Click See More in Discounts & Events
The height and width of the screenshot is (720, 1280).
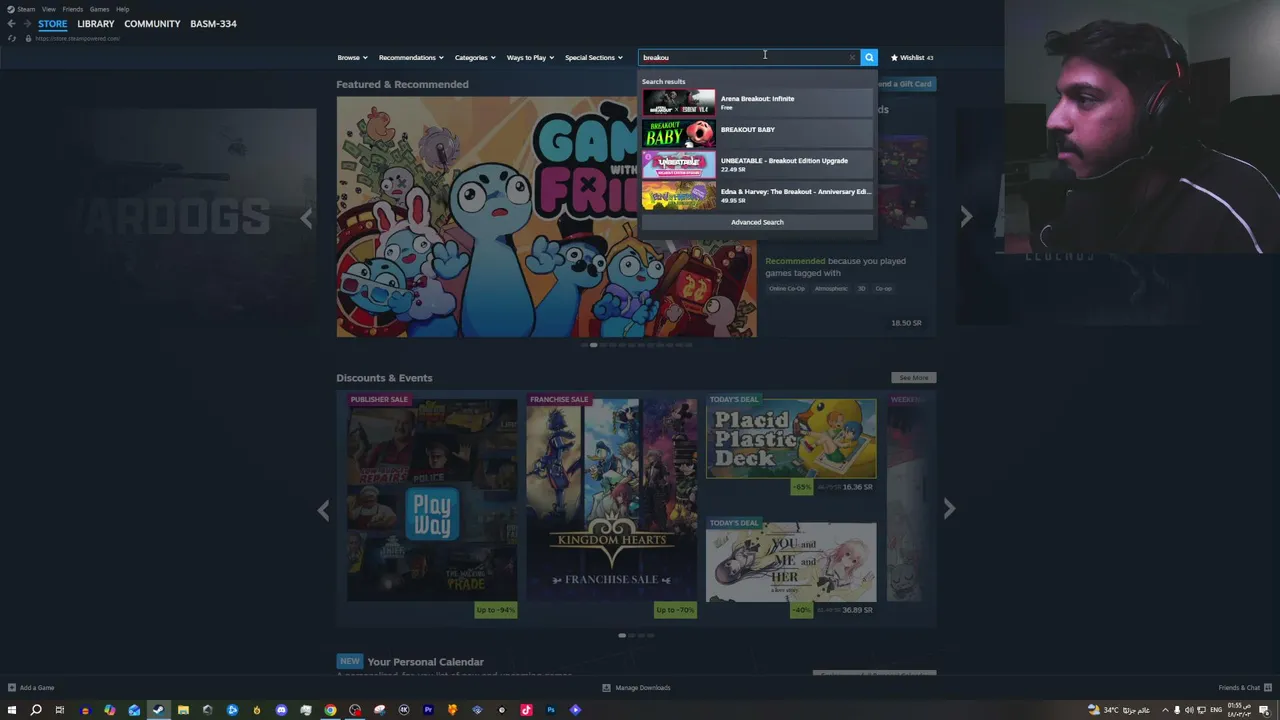(913, 378)
